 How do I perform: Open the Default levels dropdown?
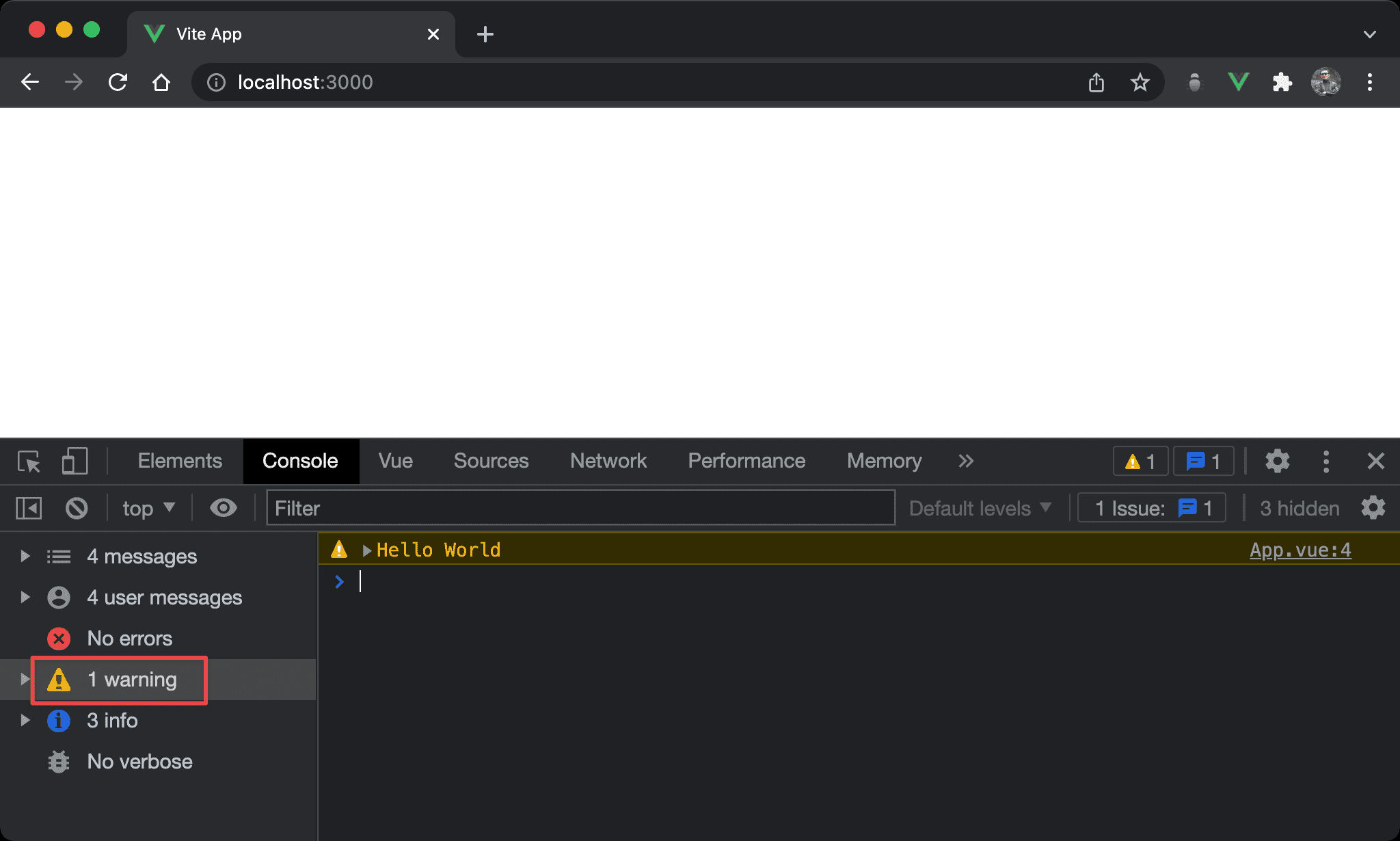pos(980,508)
